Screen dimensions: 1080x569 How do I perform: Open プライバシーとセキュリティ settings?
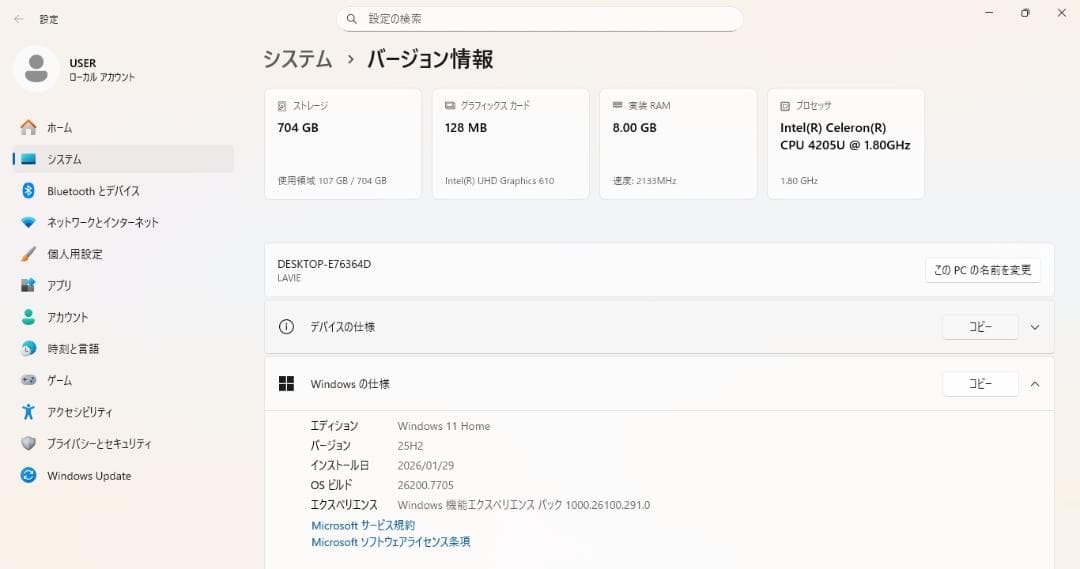(x=123, y=444)
